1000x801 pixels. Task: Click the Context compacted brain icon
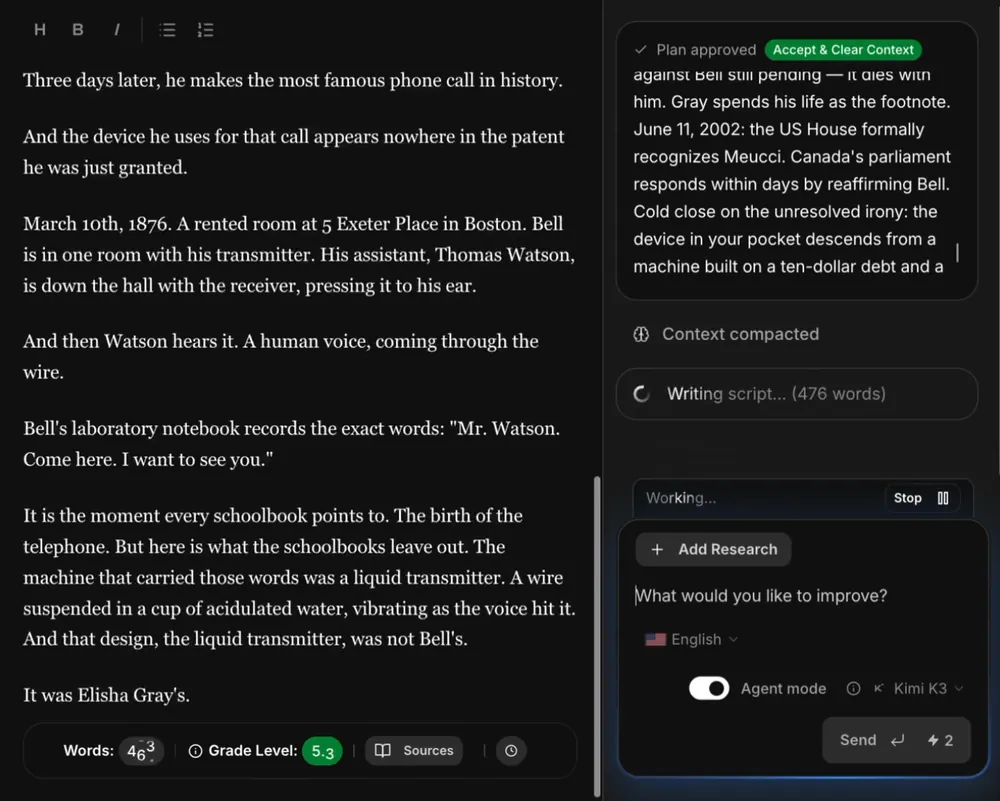point(641,334)
